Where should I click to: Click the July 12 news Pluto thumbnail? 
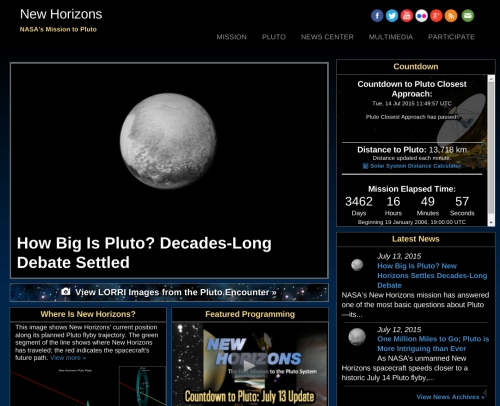pos(357,337)
